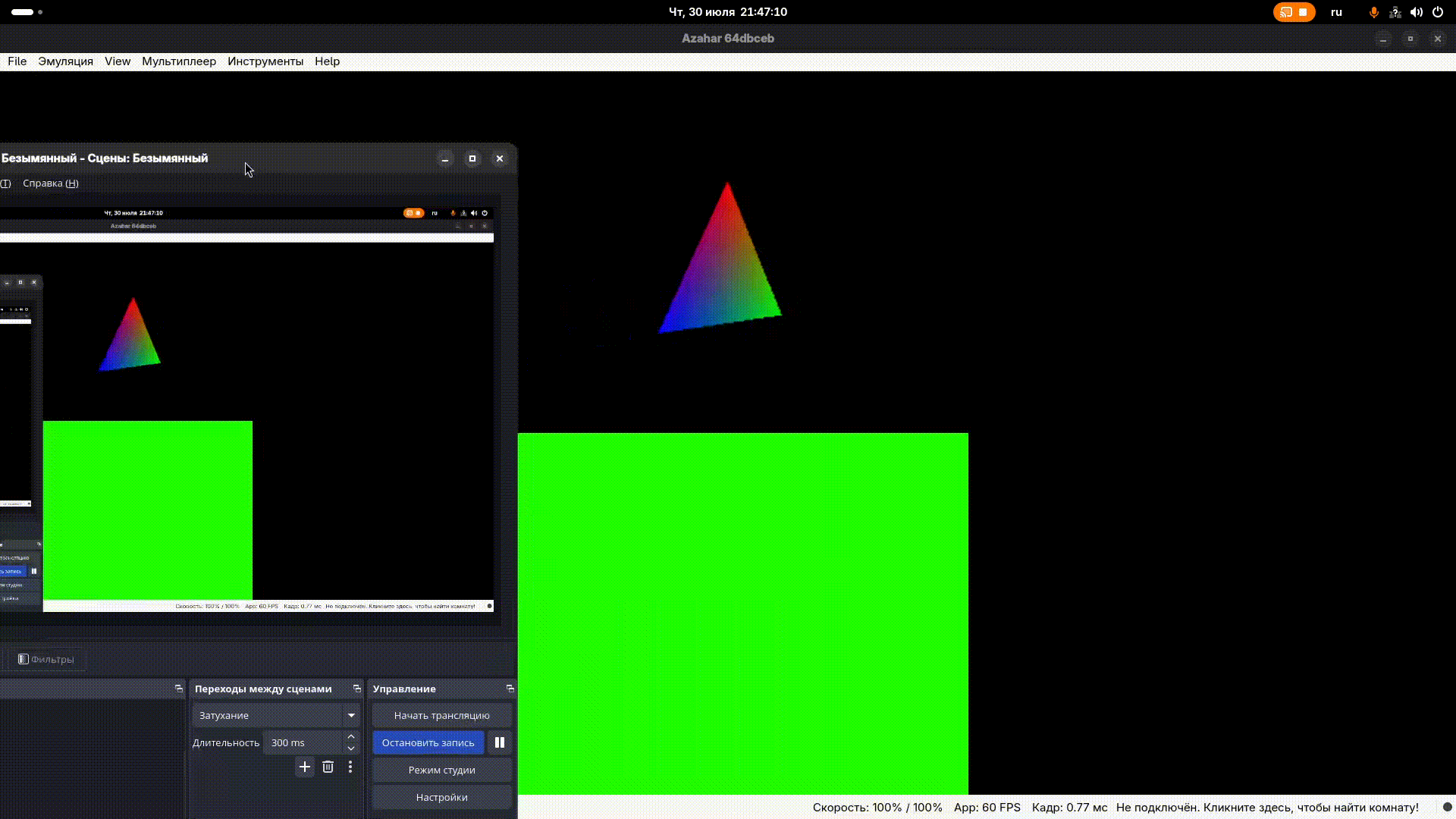Minimize the Azahar 64dbceb window
This screenshot has height=819, width=1456.
[x=1383, y=39]
